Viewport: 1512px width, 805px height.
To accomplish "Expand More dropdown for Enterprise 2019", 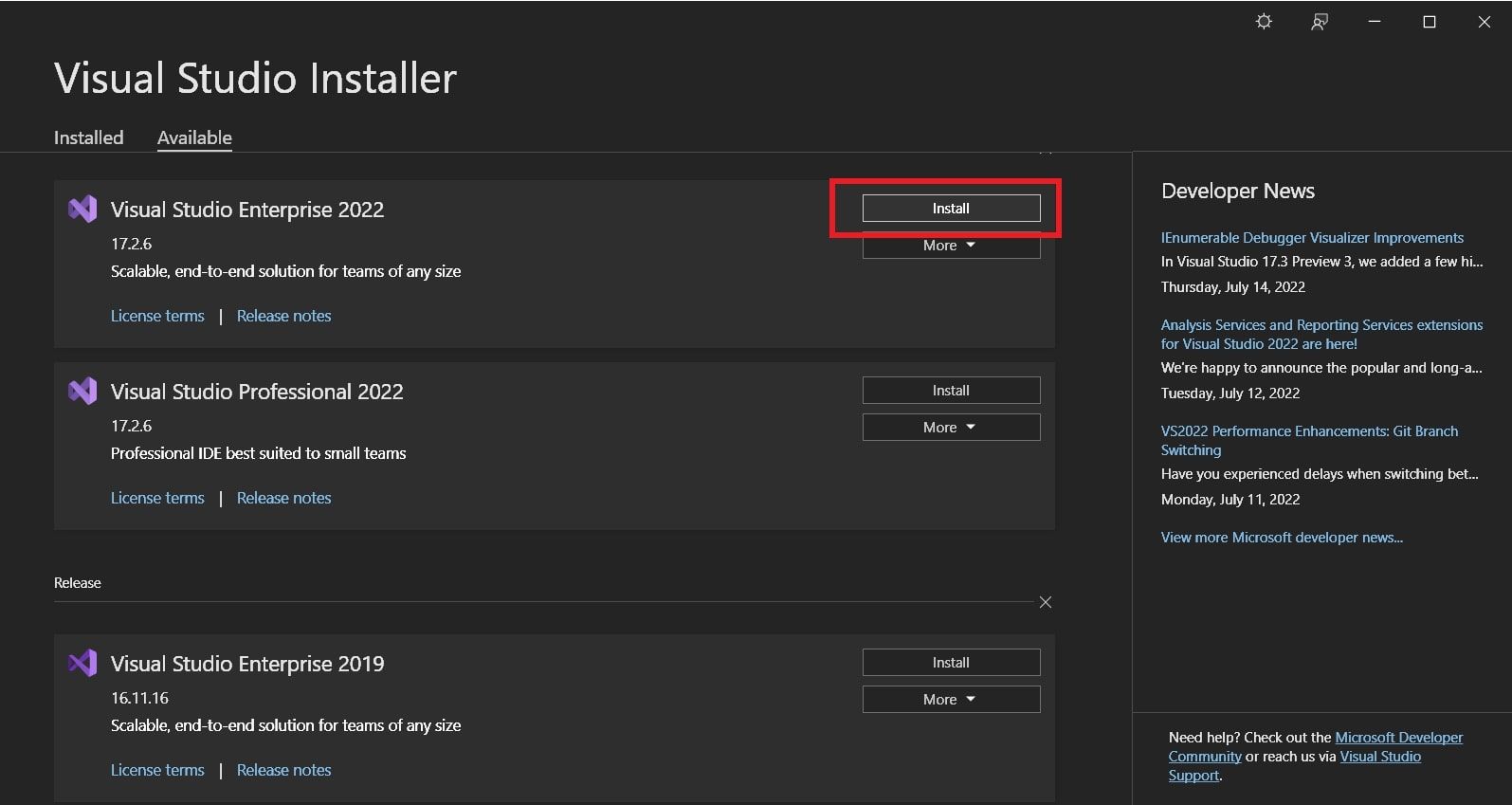I will pyautogui.click(x=951, y=700).
